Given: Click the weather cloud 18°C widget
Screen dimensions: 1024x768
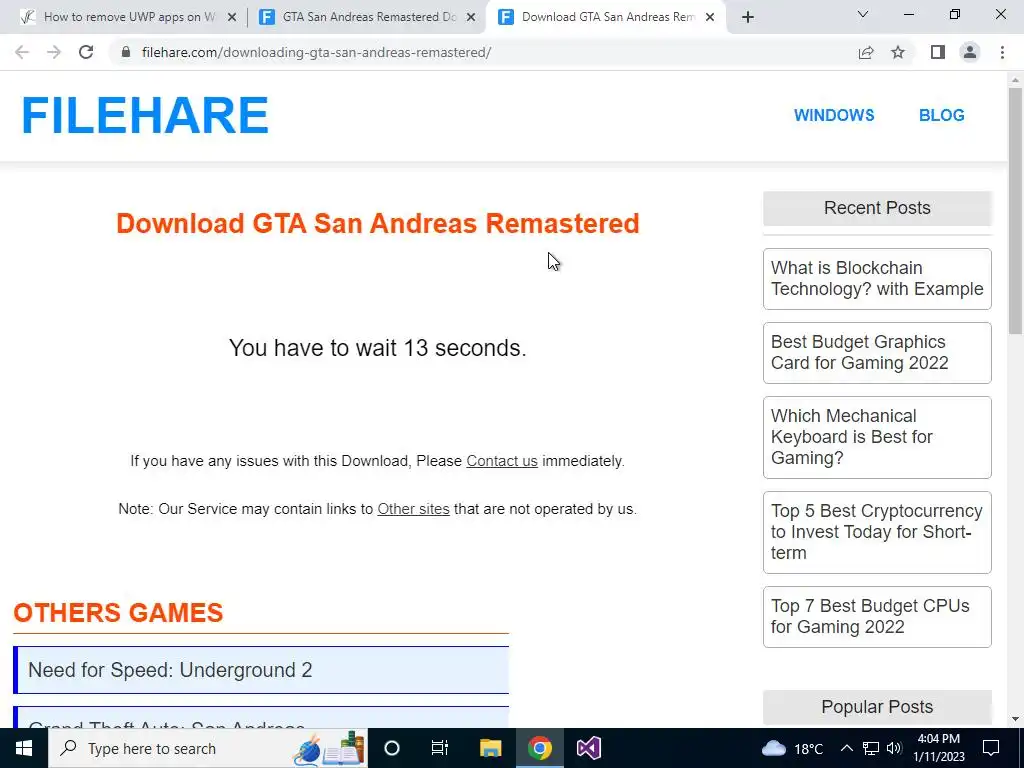Looking at the screenshot, I should (x=792, y=748).
